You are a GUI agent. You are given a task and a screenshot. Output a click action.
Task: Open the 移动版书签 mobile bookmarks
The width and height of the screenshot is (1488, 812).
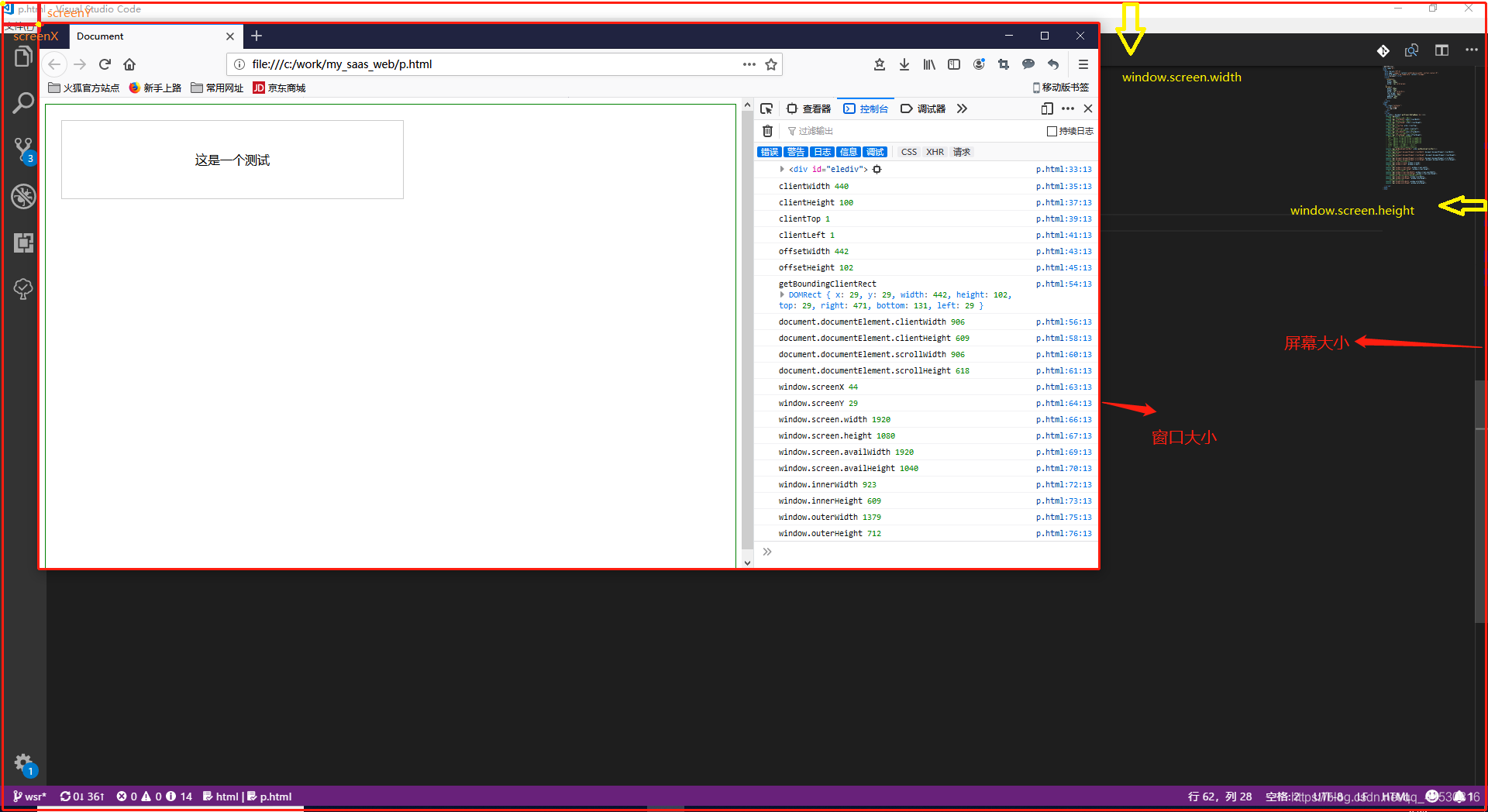click(x=1061, y=88)
